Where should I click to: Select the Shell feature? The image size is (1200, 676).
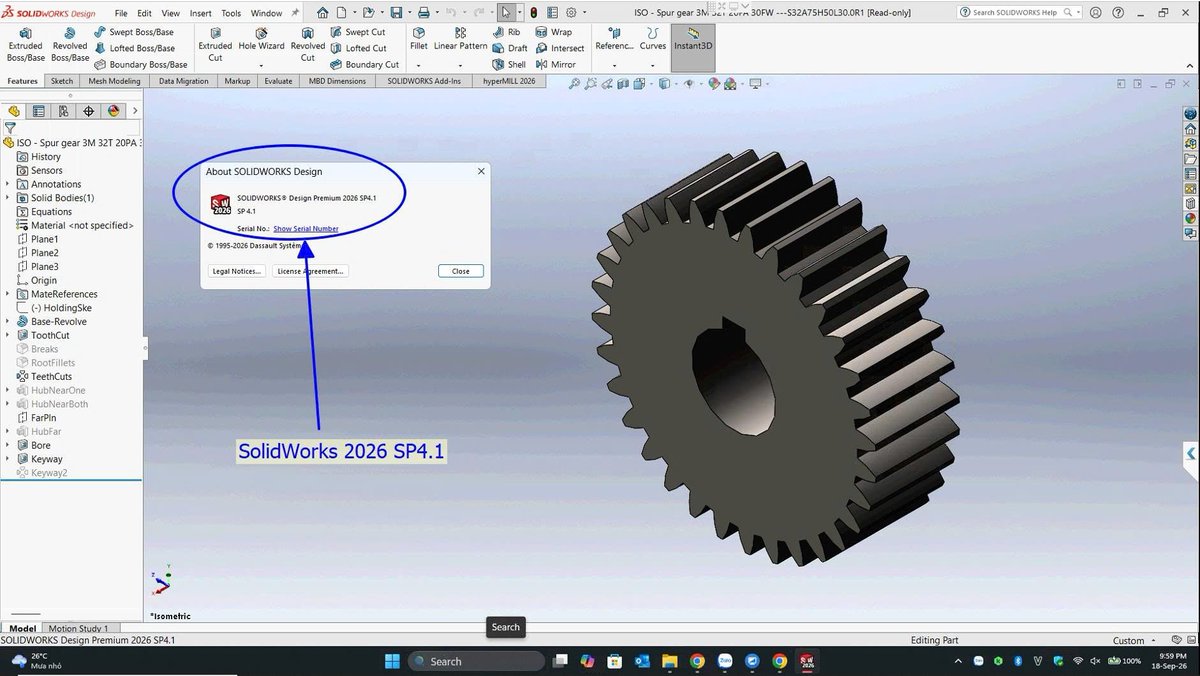[x=509, y=64]
